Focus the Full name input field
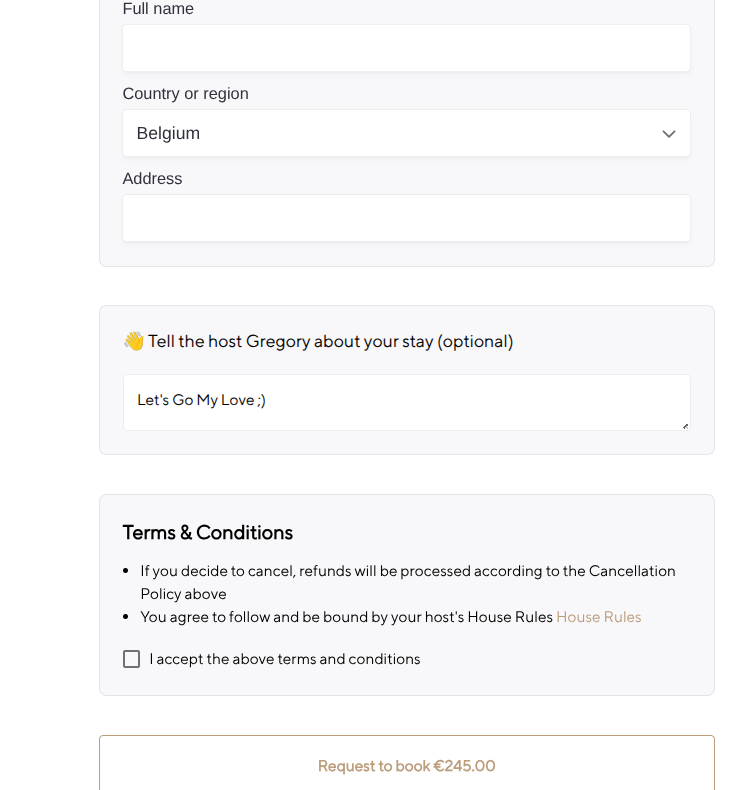 tap(406, 48)
